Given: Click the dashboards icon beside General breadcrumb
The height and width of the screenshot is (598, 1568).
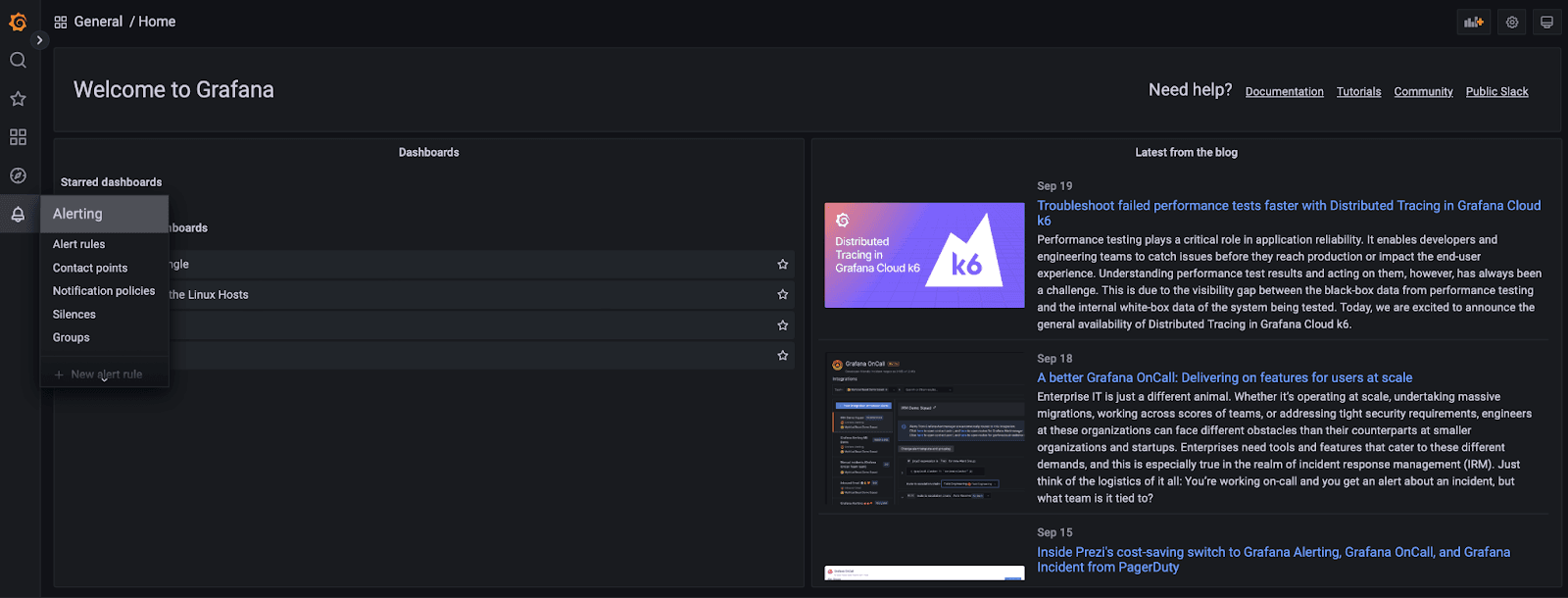Looking at the screenshot, I should [61, 22].
